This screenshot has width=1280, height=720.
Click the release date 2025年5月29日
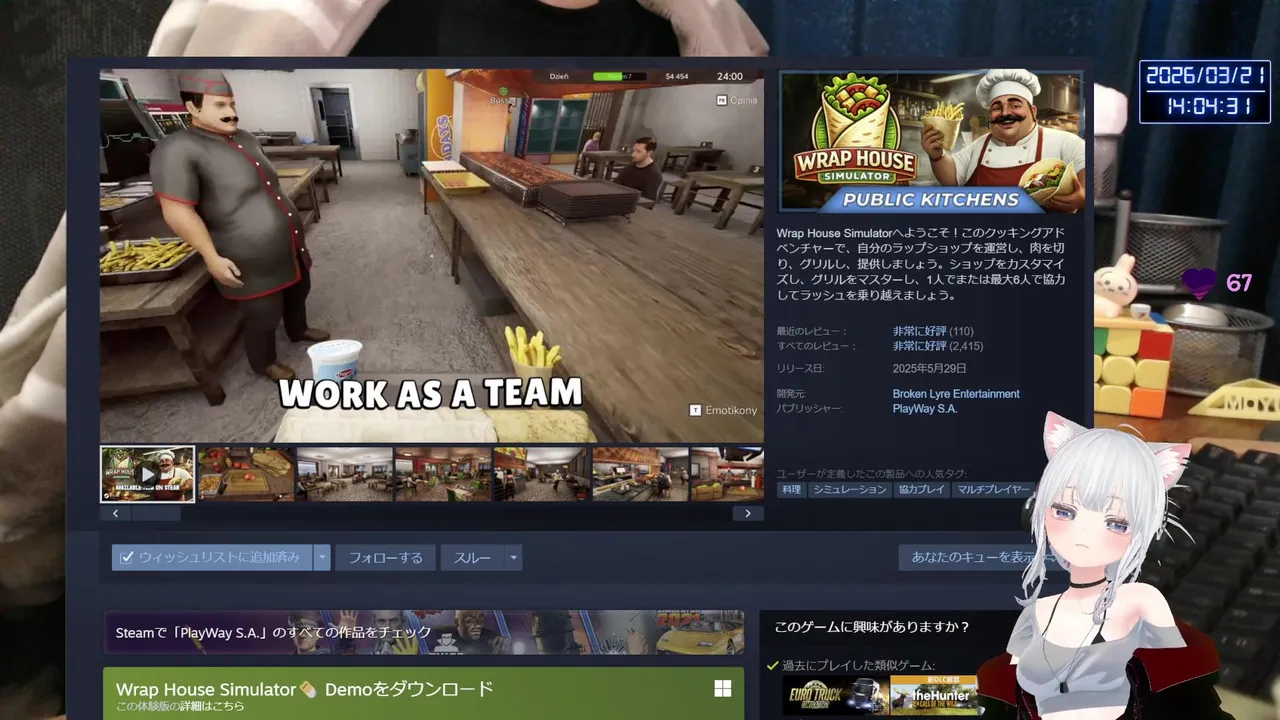[932, 369]
